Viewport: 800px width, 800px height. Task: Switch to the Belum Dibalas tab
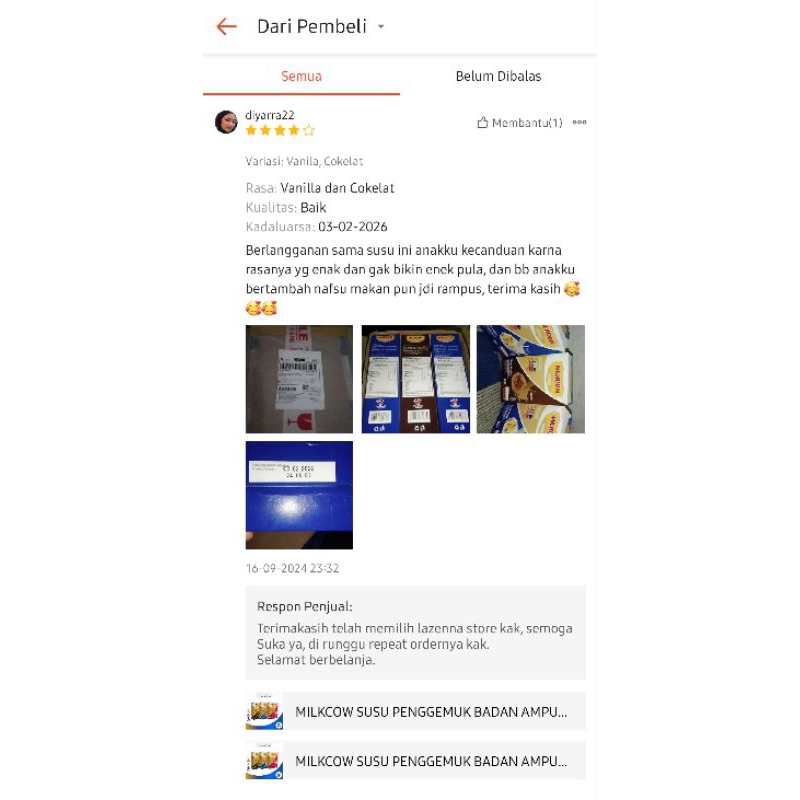point(498,77)
